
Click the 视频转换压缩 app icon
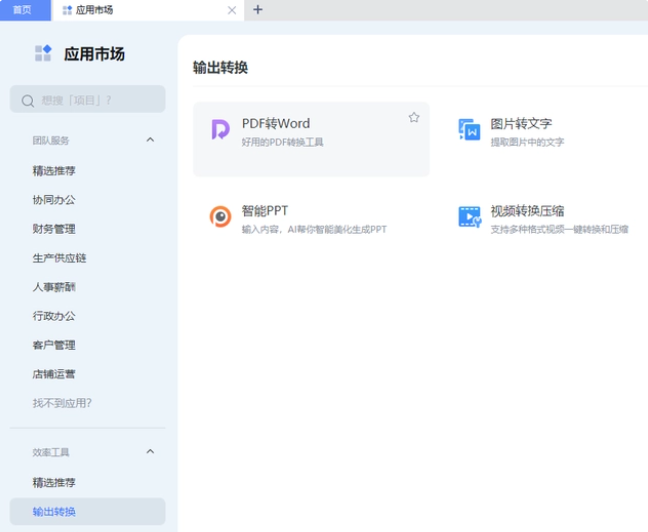tap(469, 216)
